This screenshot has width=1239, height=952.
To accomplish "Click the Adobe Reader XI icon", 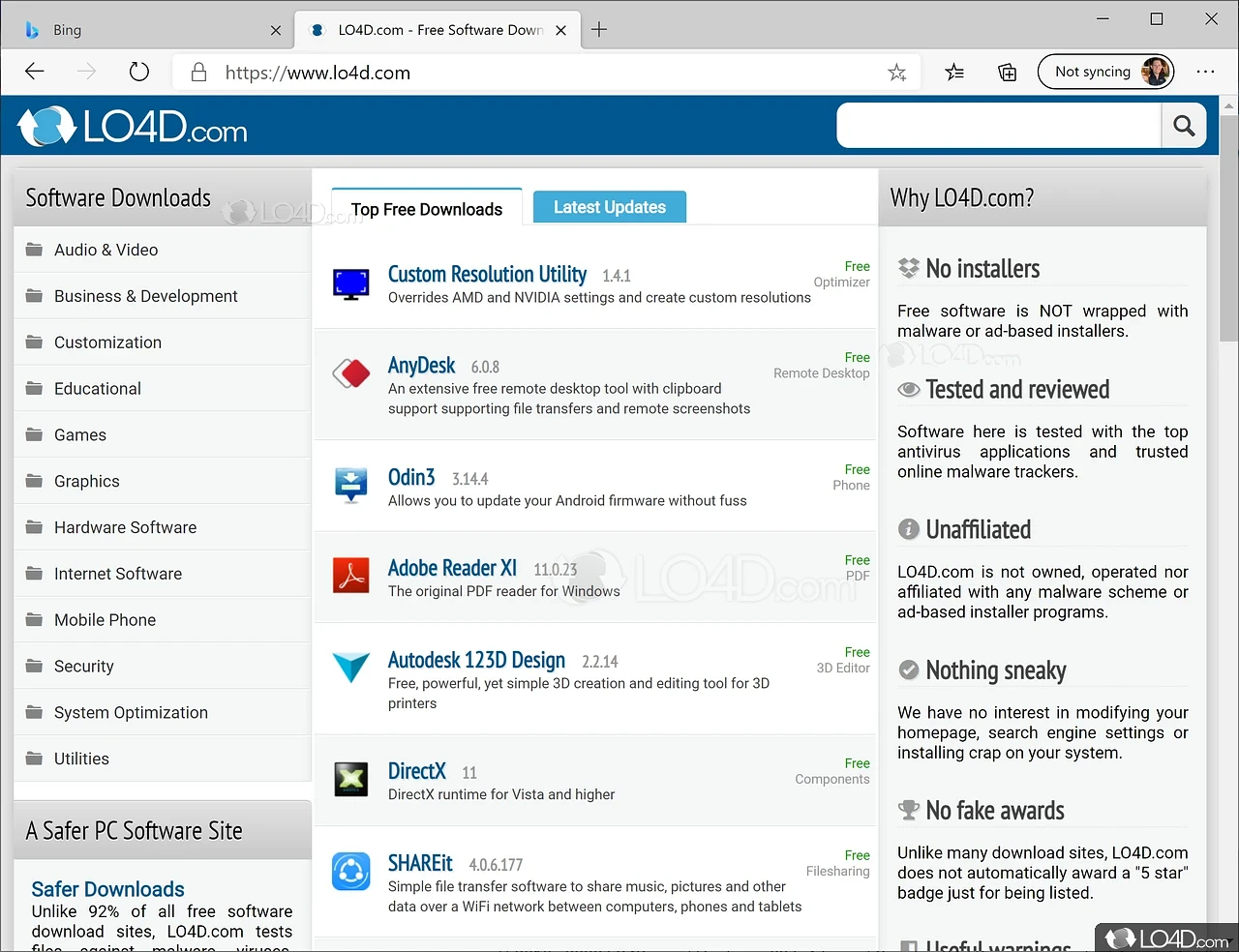I will (350, 575).
